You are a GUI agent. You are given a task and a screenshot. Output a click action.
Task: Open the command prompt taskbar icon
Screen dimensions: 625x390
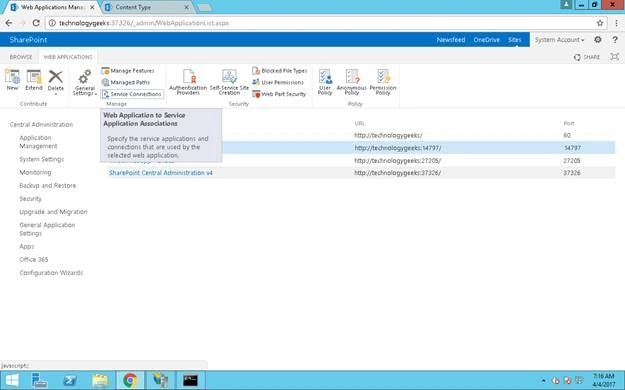coord(191,380)
